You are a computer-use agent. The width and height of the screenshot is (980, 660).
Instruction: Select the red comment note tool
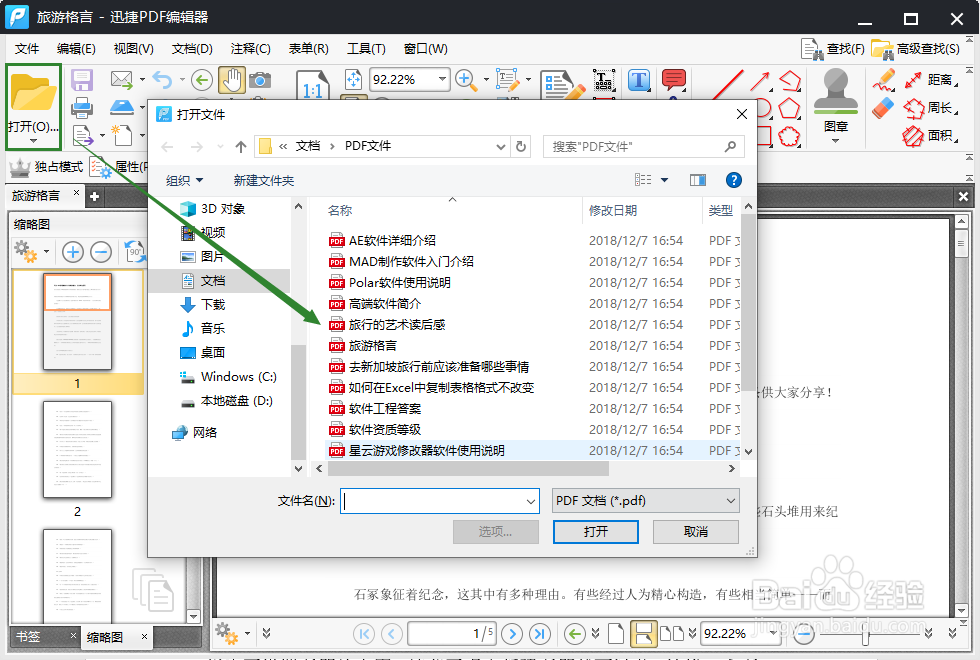pyautogui.click(x=673, y=77)
